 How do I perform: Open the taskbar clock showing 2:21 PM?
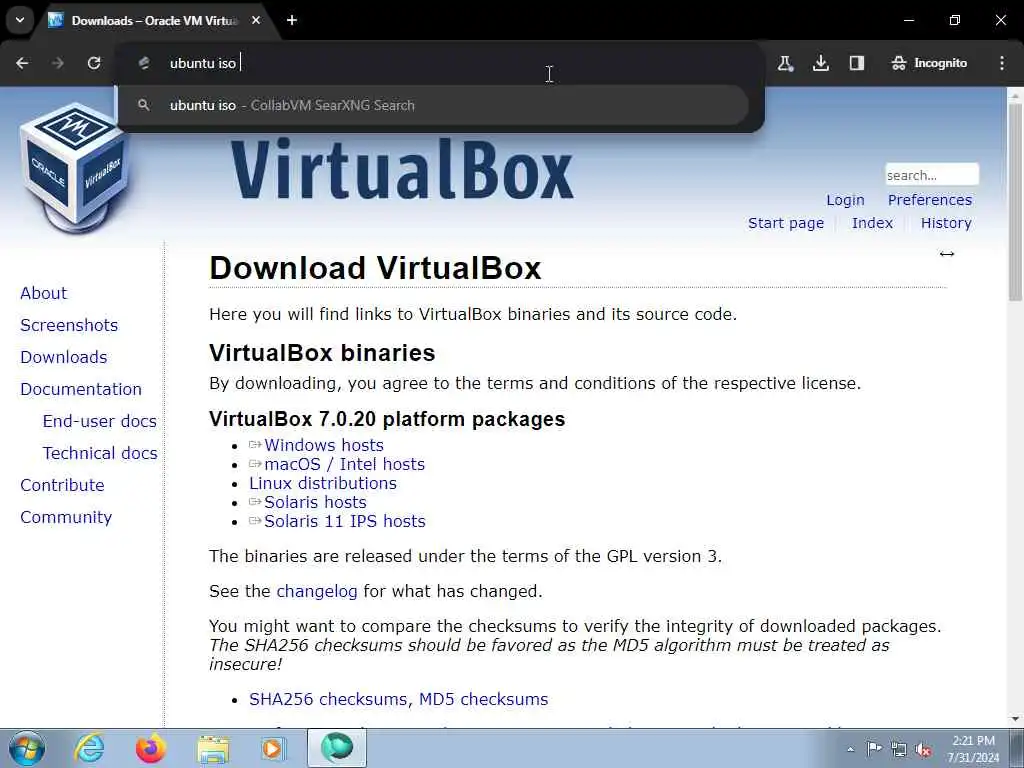click(x=973, y=749)
